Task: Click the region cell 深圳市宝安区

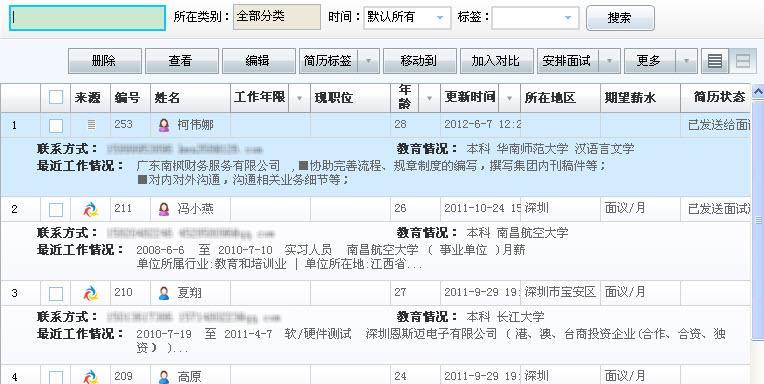Action: [560, 292]
